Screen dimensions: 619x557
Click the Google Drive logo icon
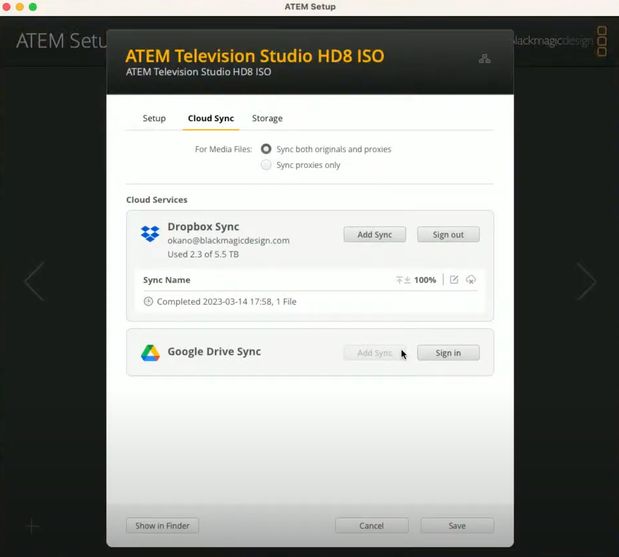(x=150, y=353)
